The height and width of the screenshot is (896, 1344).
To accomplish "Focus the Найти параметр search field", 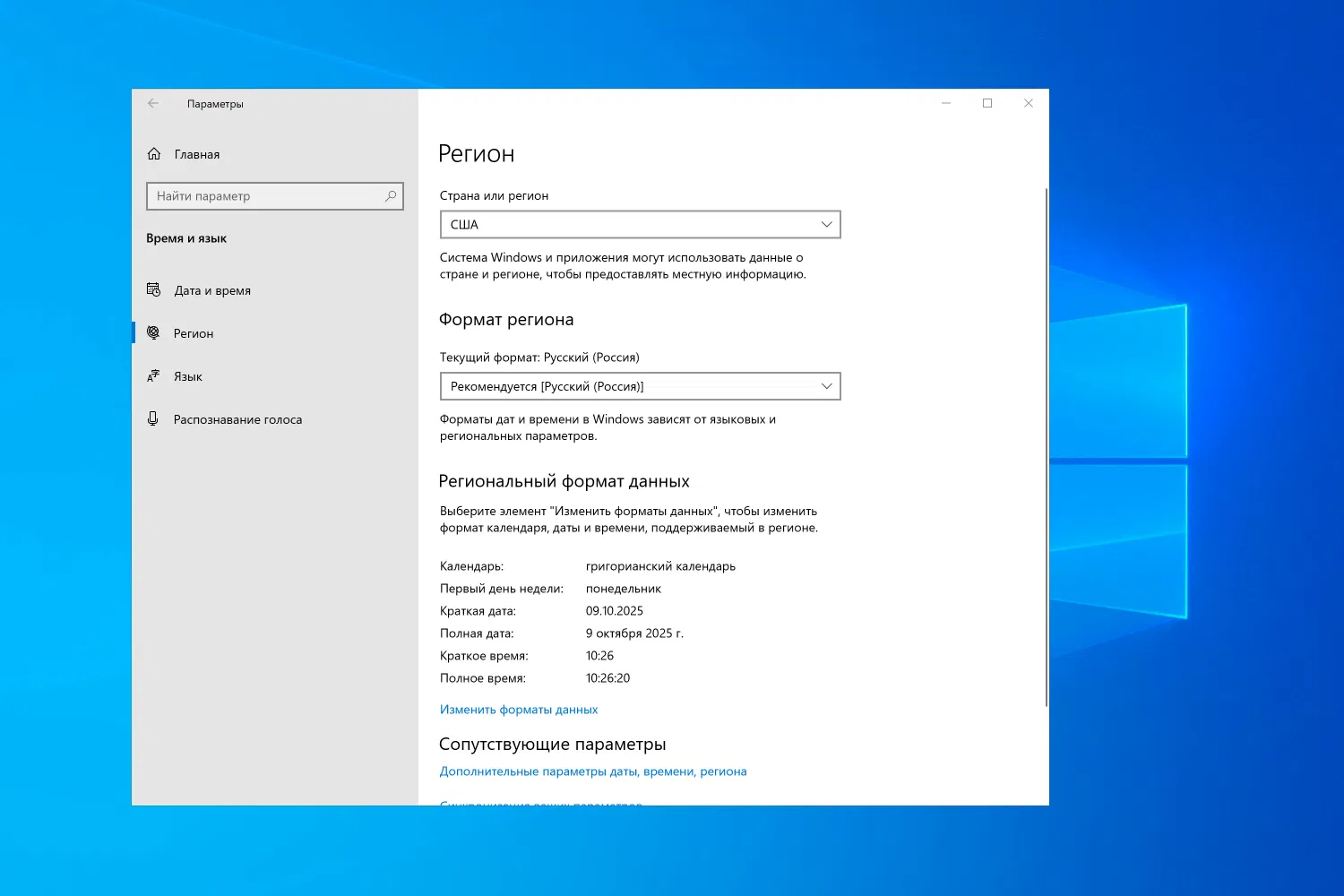I will pos(275,196).
